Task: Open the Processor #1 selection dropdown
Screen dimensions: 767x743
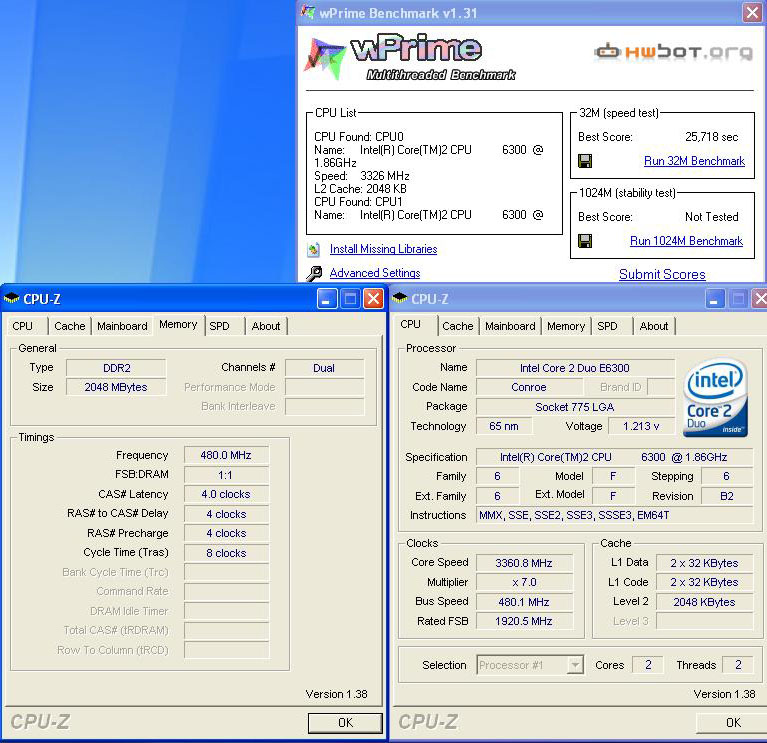Action: tap(575, 665)
